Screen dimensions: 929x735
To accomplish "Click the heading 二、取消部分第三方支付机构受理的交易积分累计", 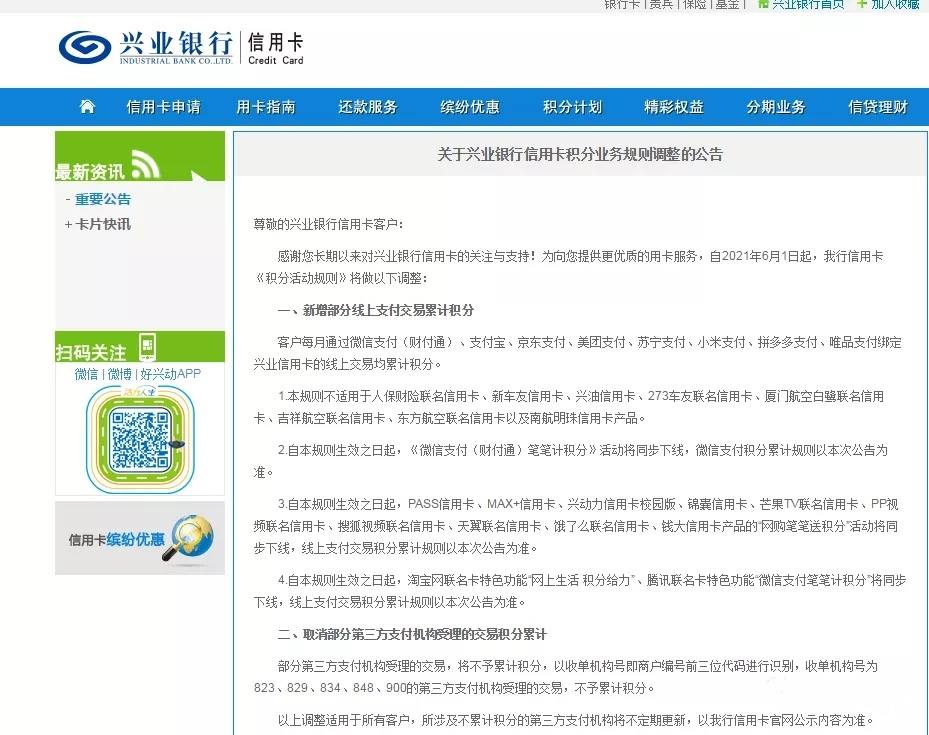I will tap(412, 634).
